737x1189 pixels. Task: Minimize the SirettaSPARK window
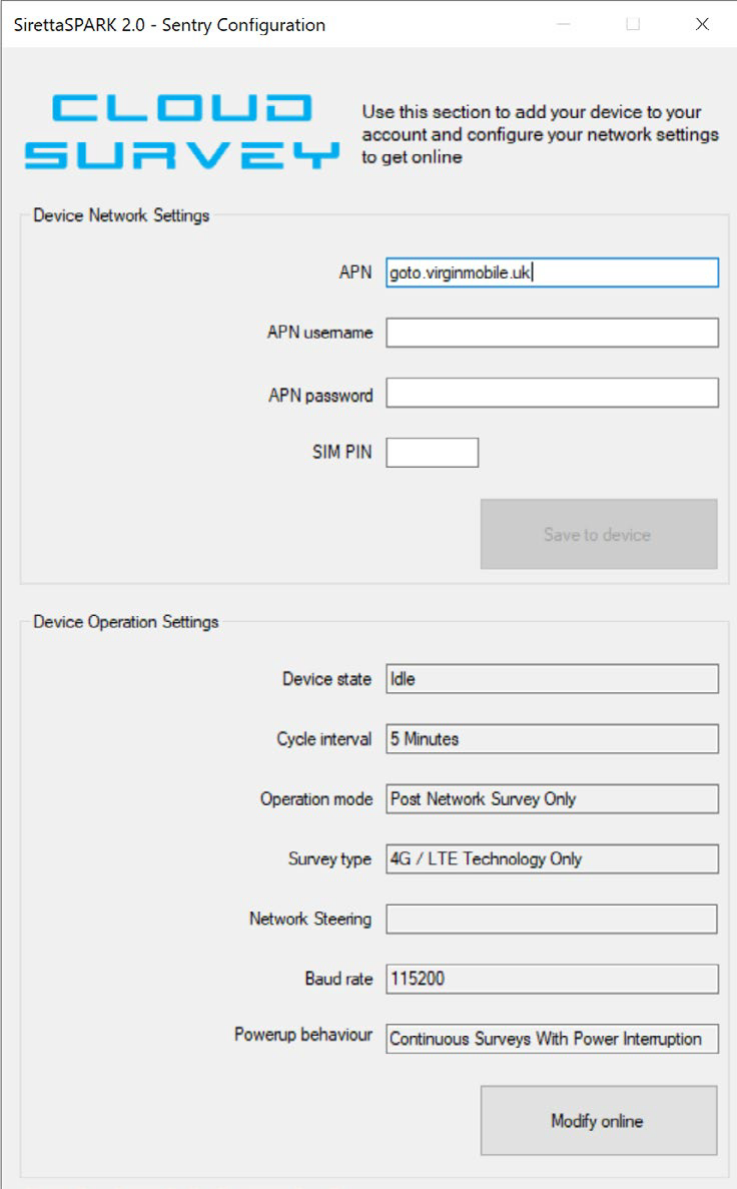point(563,24)
